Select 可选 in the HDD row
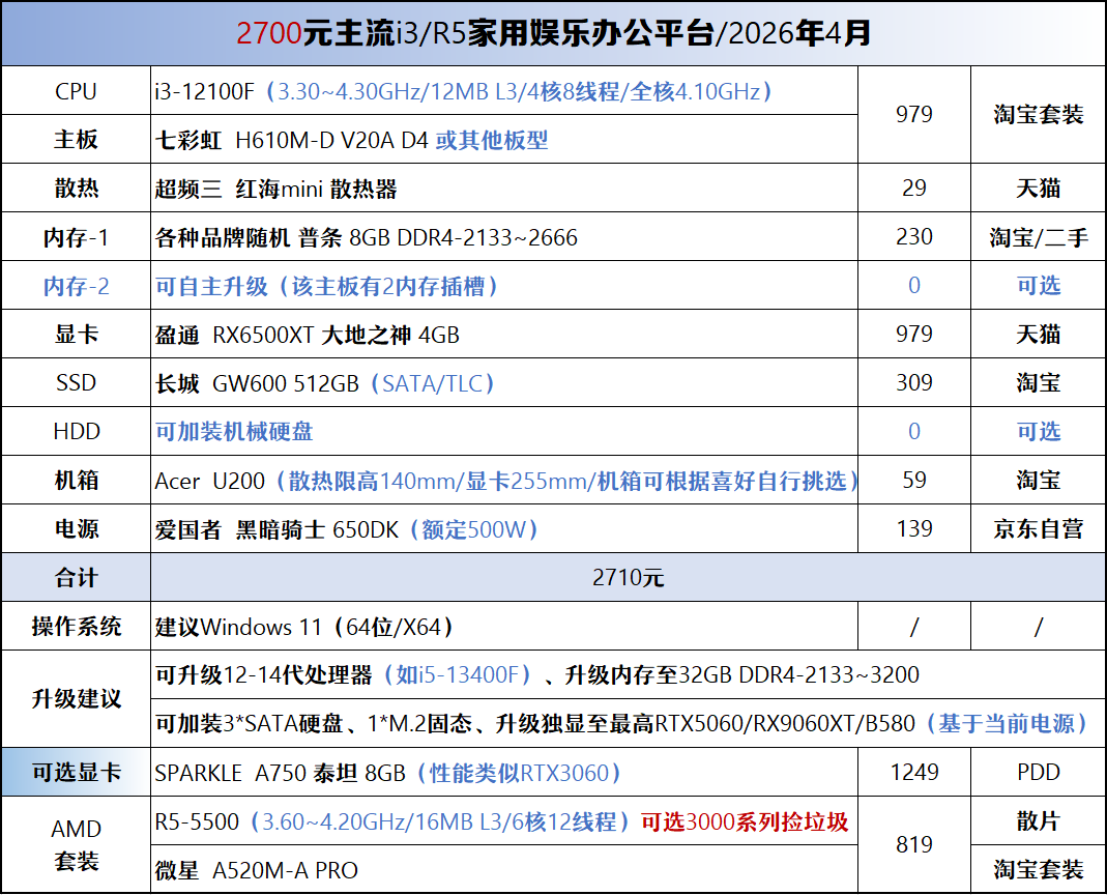Image resolution: width=1108 pixels, height=895 pixels. [1038, 431]
